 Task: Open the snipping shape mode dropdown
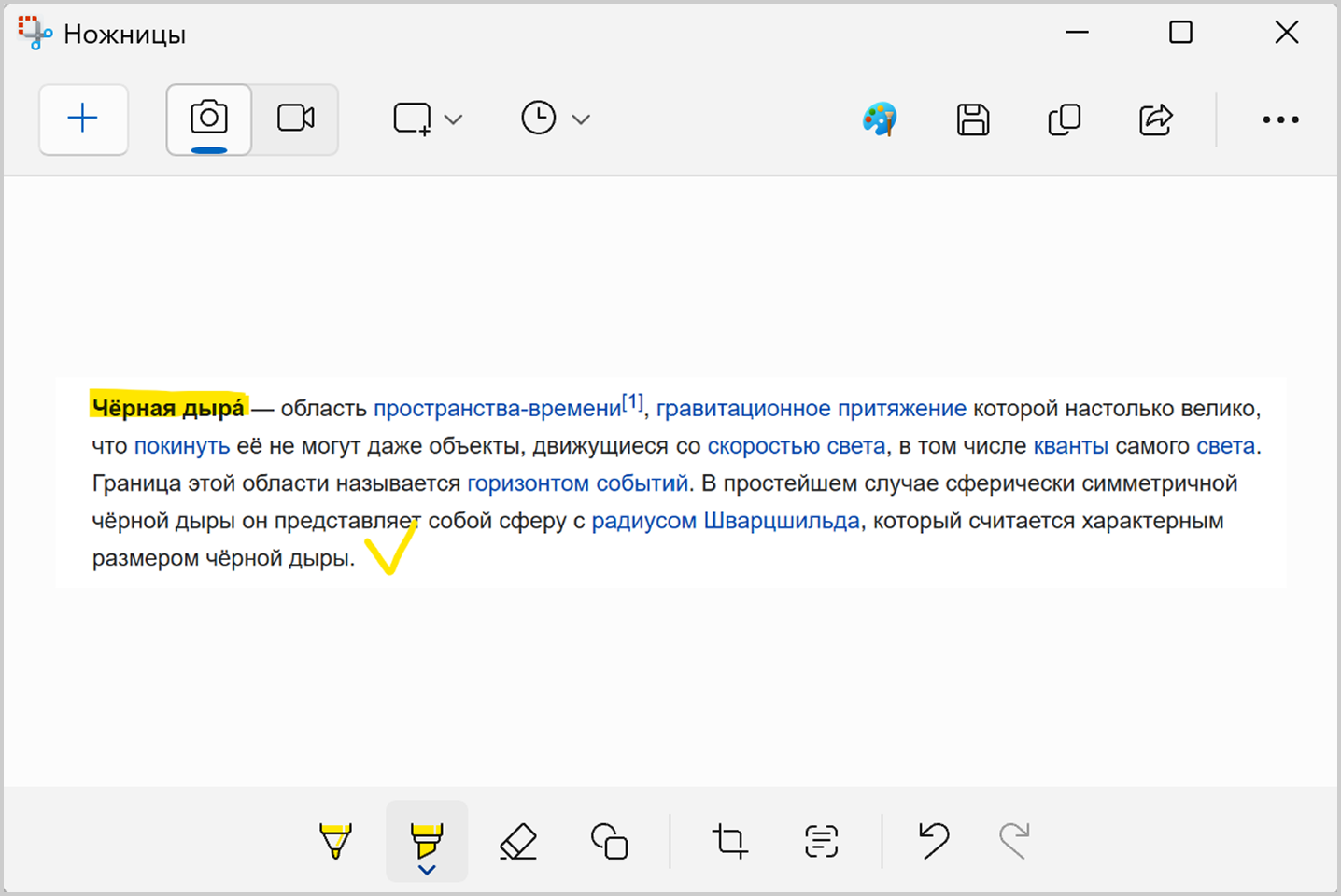[x=428, y=119]
